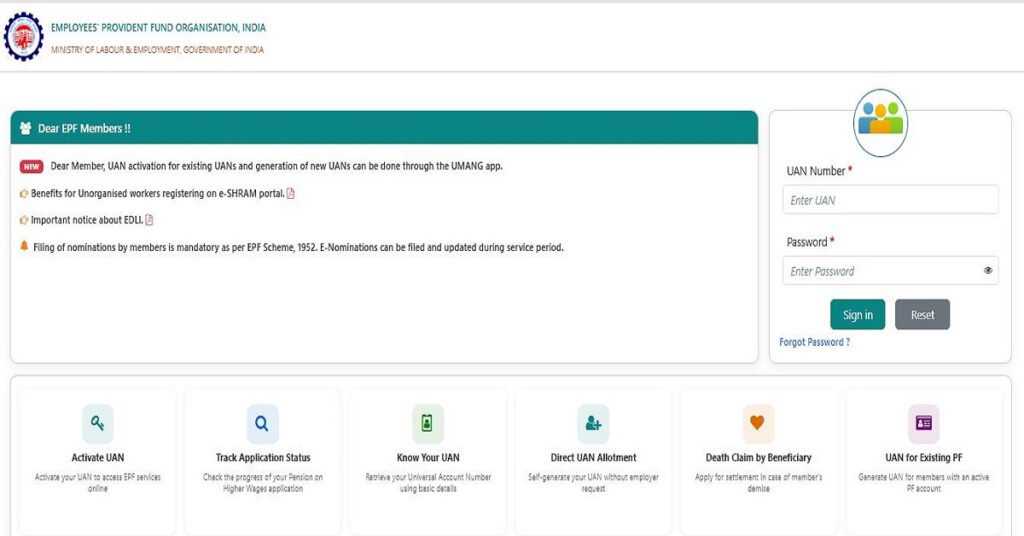
Task: Click the Activate your UAN to access EPF description
Action: (97, 482)
